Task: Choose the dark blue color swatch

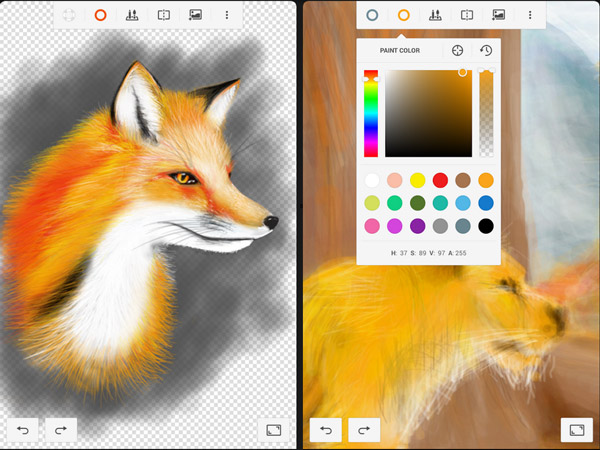Action: 486,203
